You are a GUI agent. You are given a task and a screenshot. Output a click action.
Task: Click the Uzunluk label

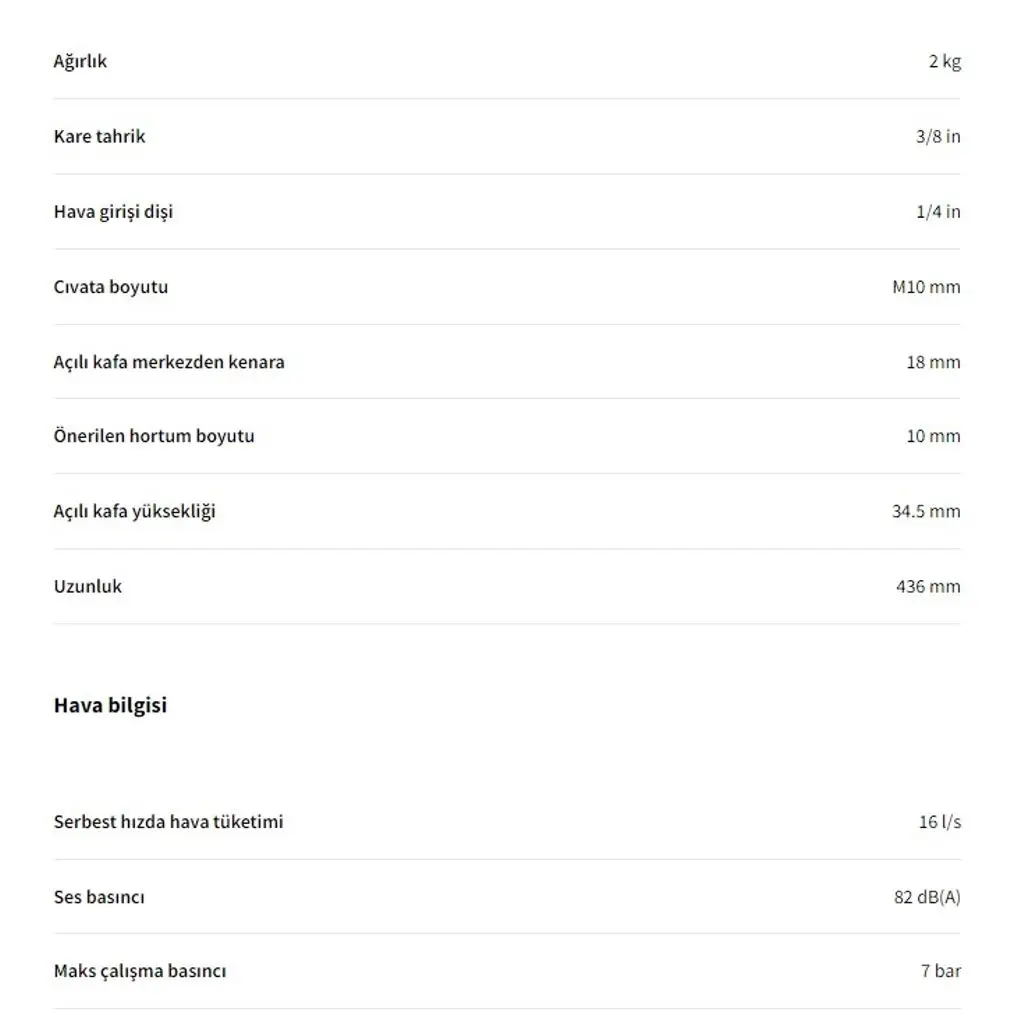(88, 586)
